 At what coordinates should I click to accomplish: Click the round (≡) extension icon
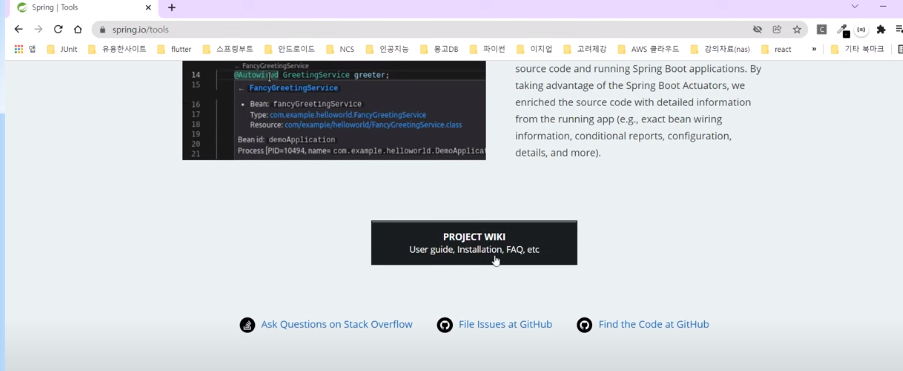[x=861, y=29]
